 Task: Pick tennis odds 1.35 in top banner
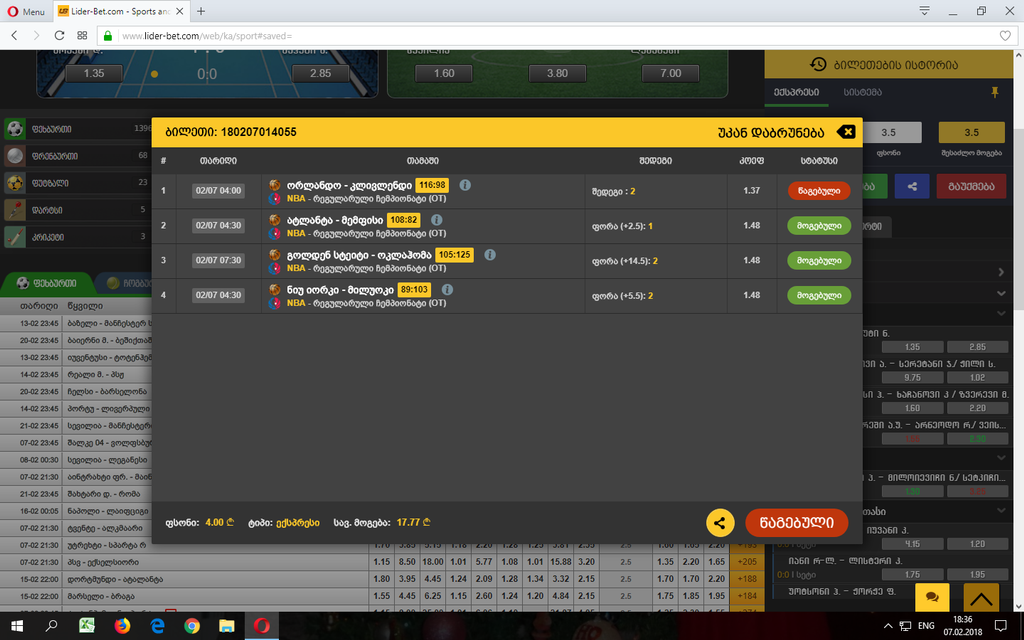(x=93, y=73)
